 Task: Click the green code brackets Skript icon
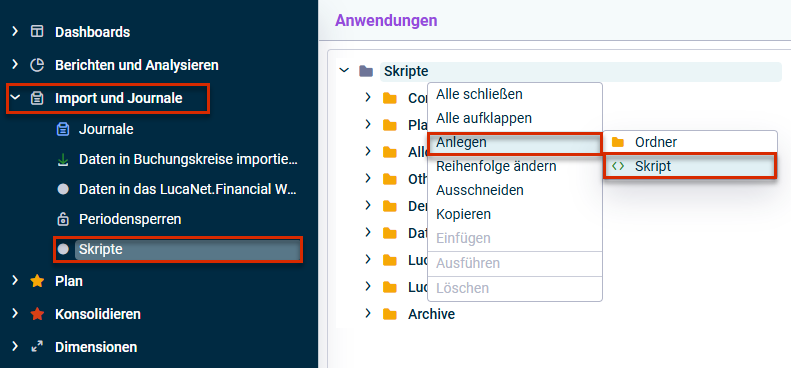[x=617, y=166]
